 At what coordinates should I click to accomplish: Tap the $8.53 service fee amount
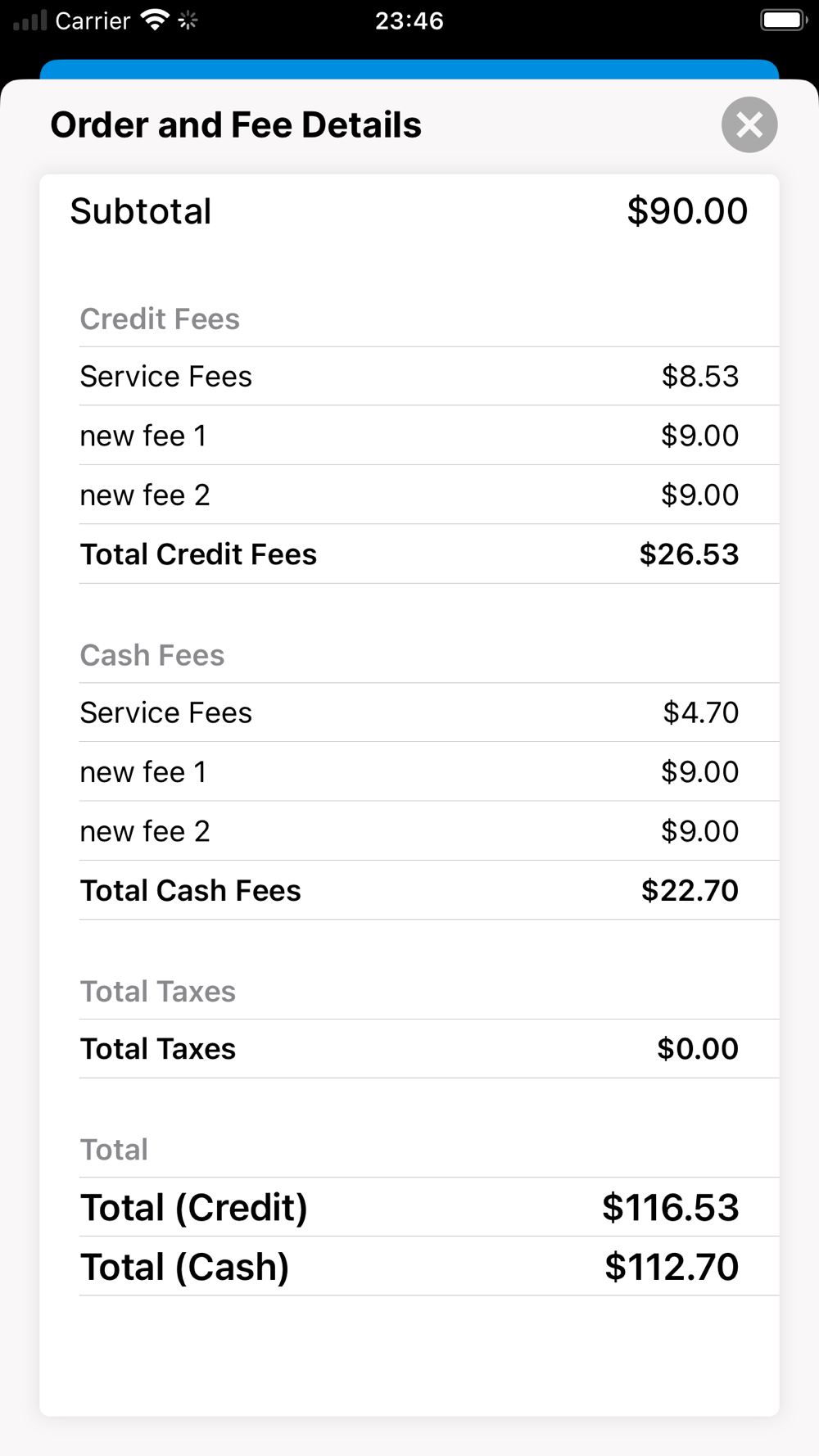pyautogui.click(x=700, y=377)
